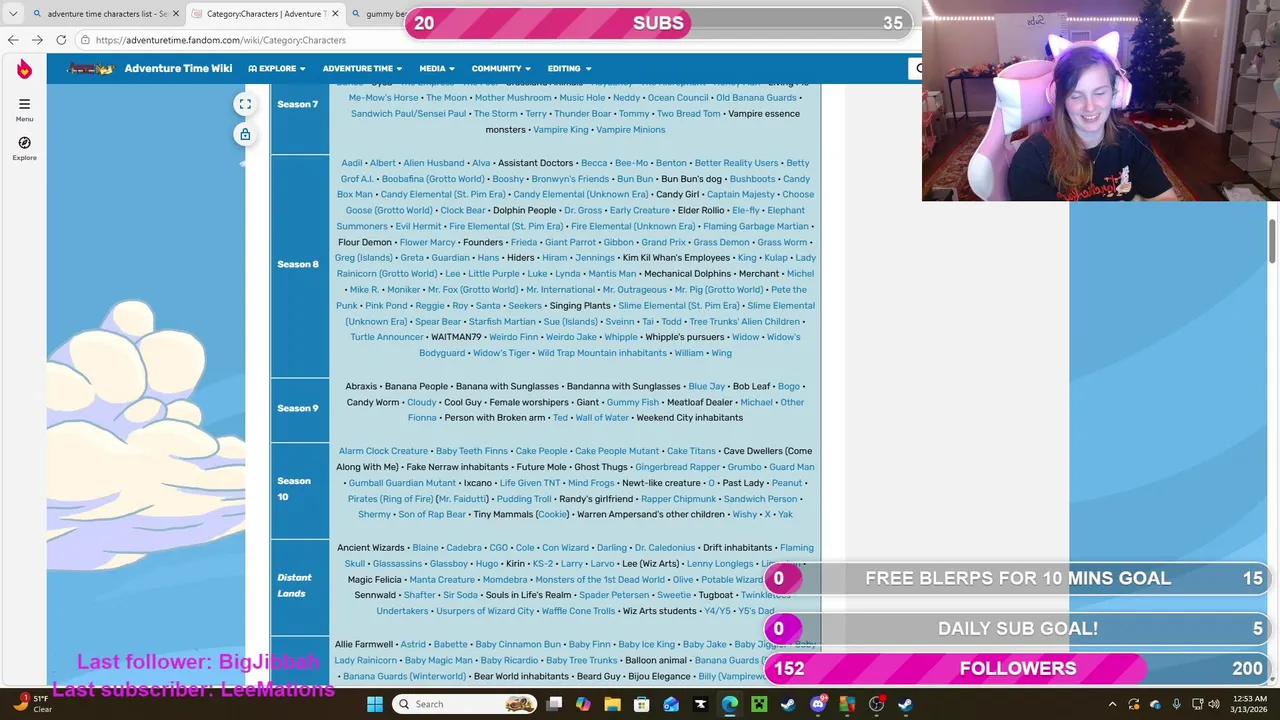The width and height of the screenshot is (1280, 720).
Task: Open the Son of Rap Bear link
Action: pos(432,514)
